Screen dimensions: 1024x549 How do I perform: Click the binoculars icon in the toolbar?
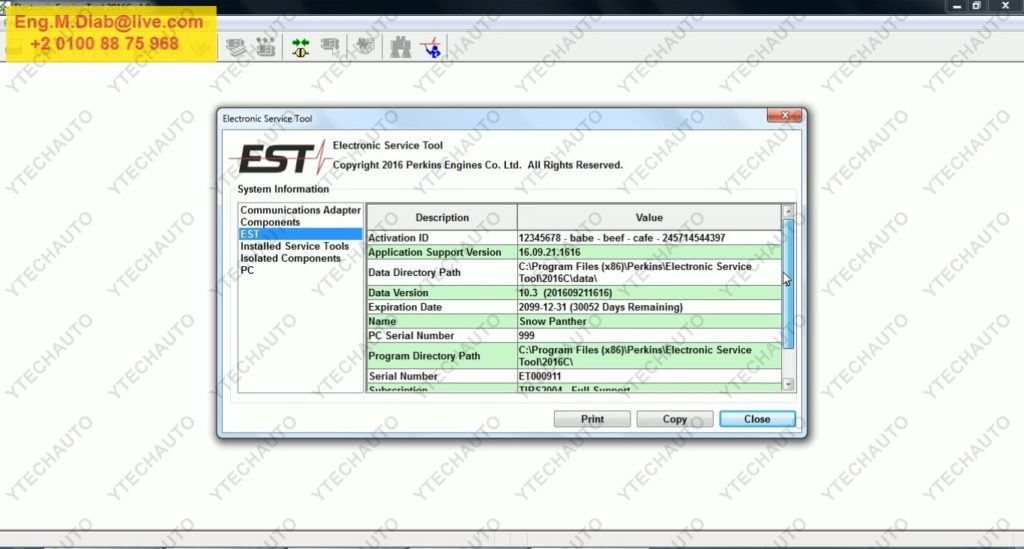coord(400,46)
